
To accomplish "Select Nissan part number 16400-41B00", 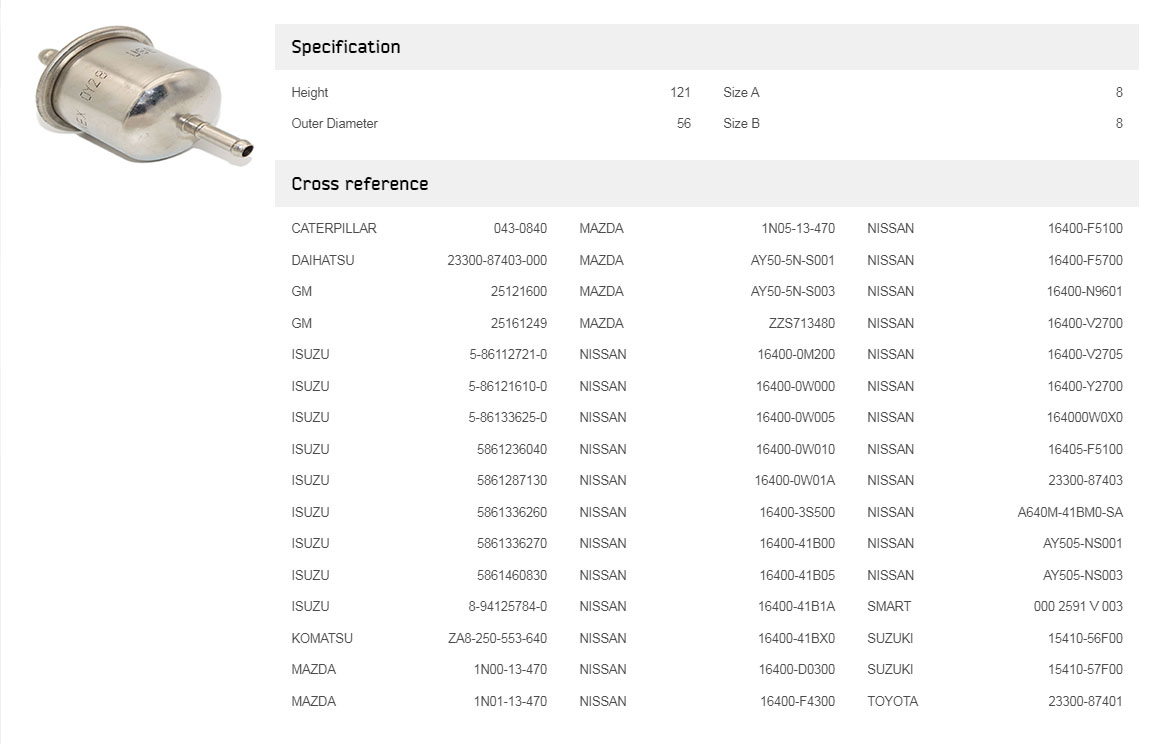I will click(797, 544).
